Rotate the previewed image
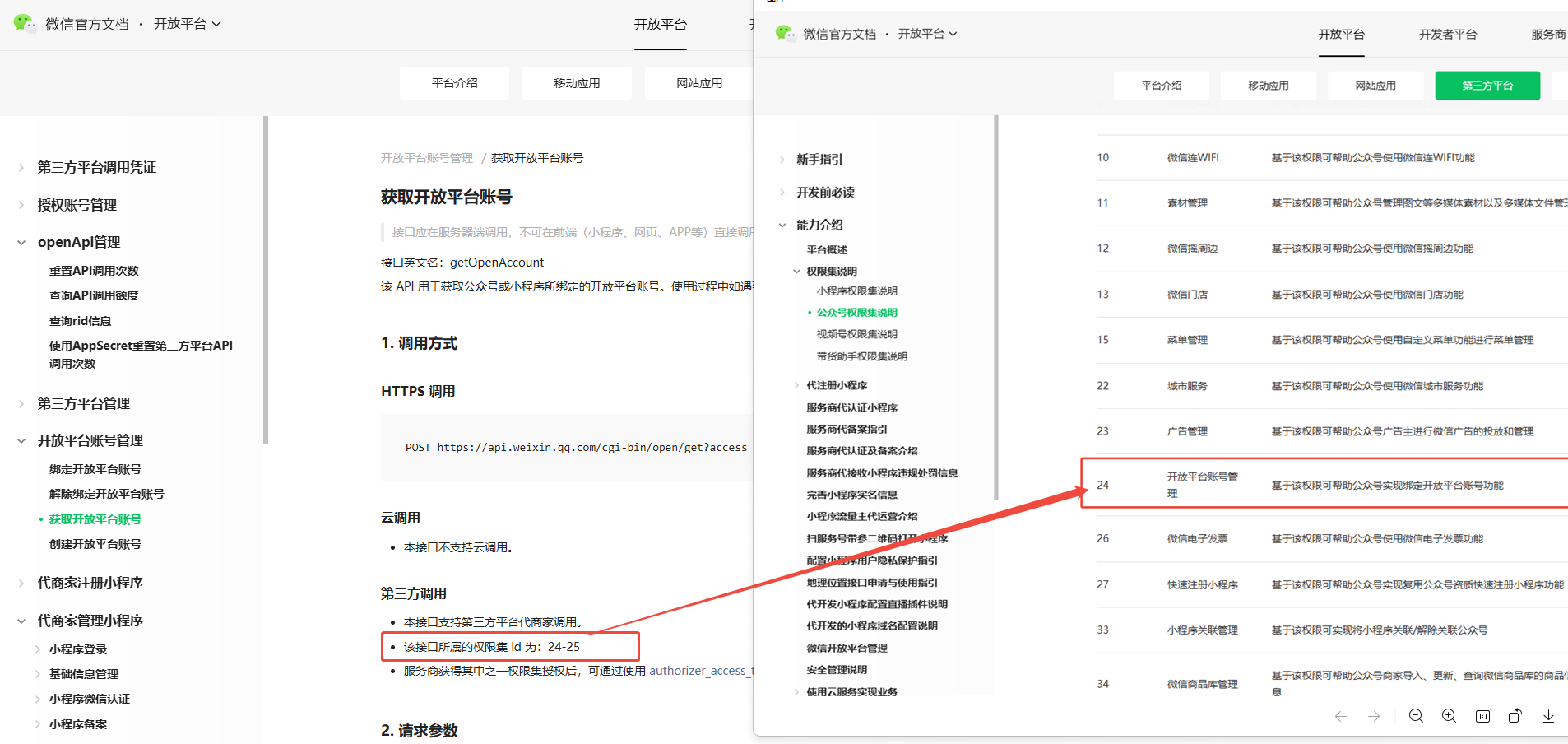Image resolution: width=1568 pixels, height=744 pixels. [x=1515, y=716]
